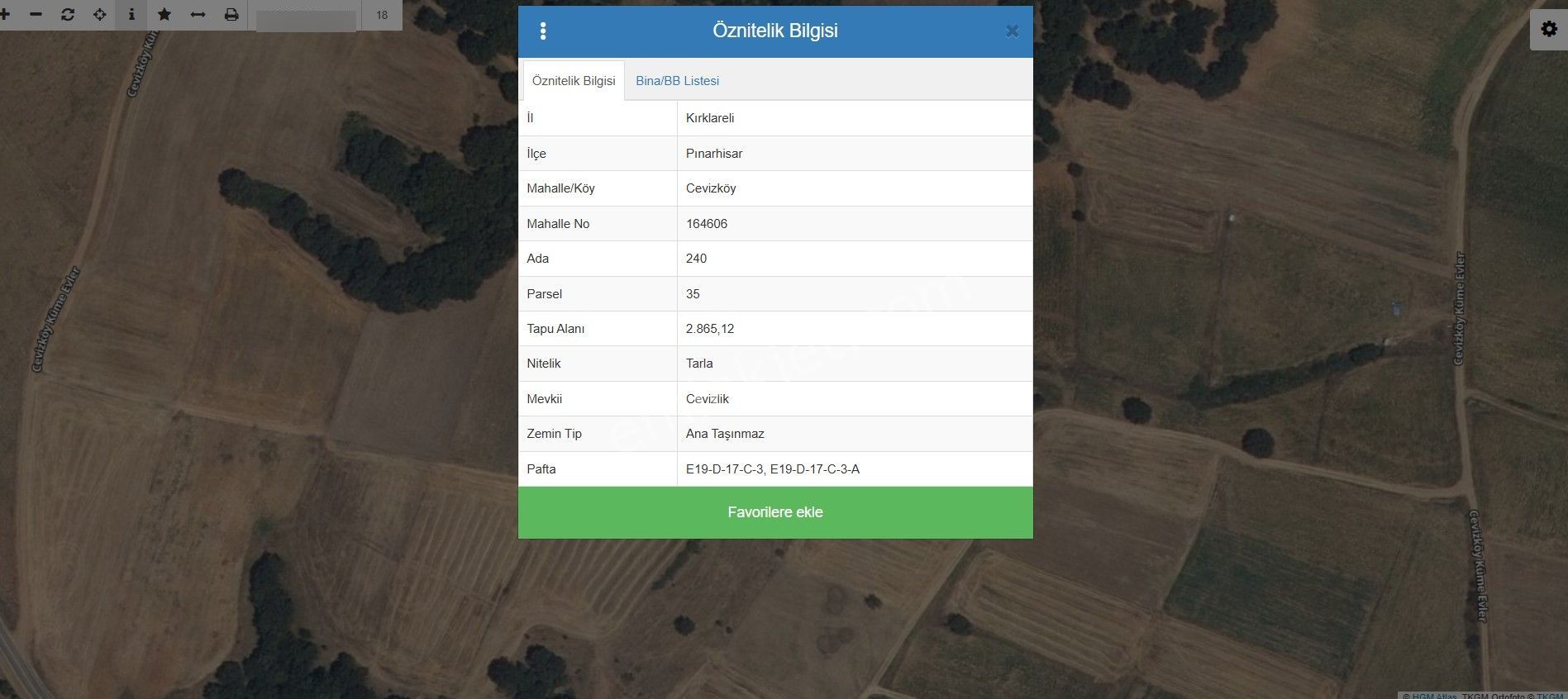Click the crosshair locate icon
Screen dimensions: 1568x699
point(99,15)
